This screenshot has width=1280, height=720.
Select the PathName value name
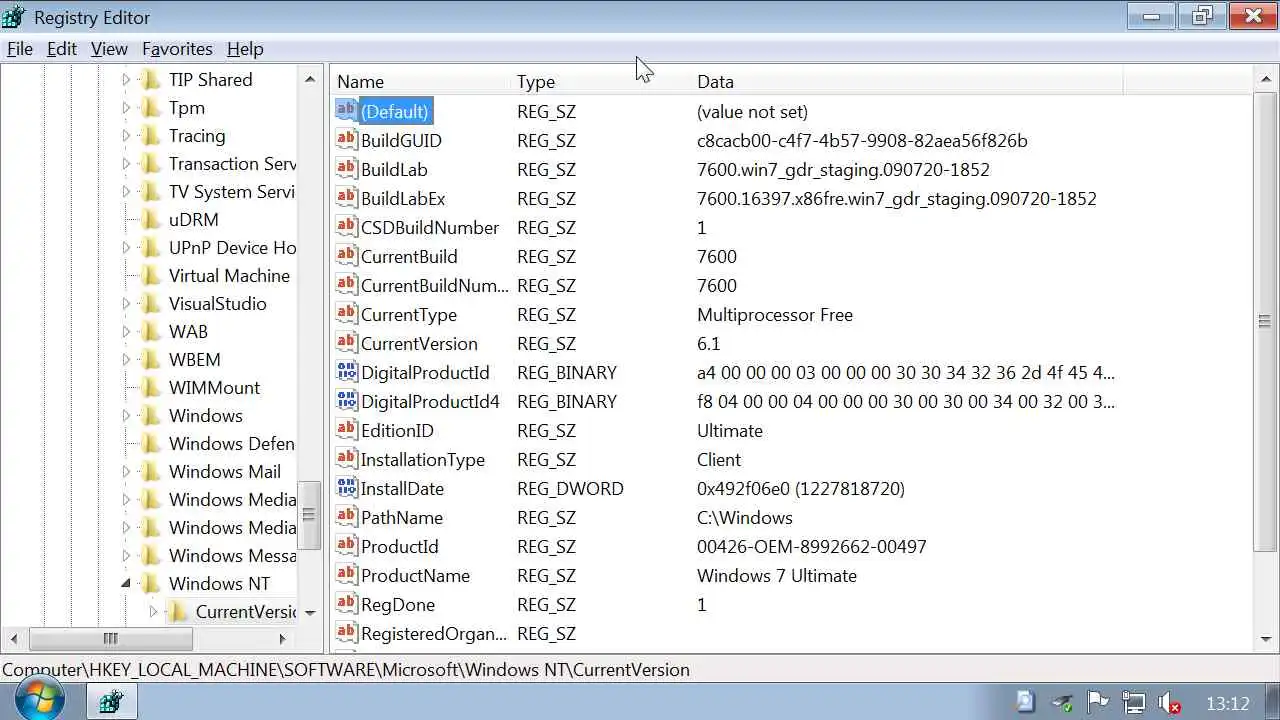402,517
